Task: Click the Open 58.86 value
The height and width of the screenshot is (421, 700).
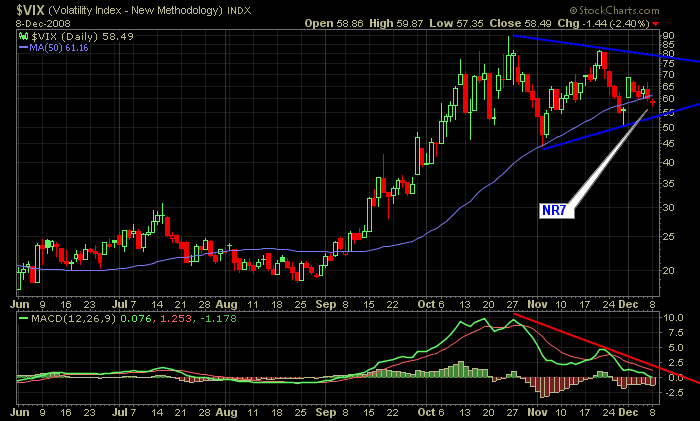Action: tap(334, 23)
